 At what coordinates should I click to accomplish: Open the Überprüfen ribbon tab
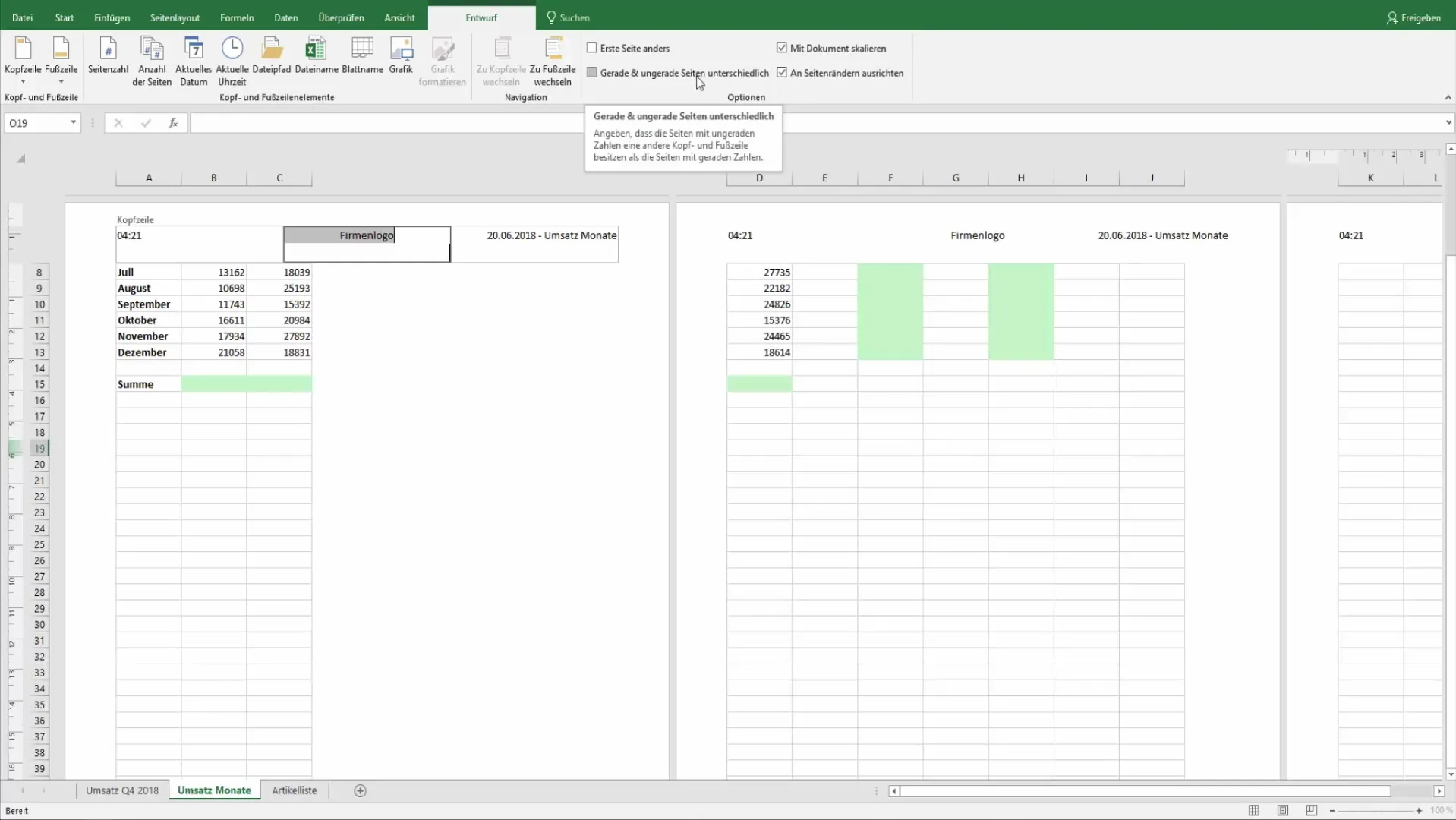pyautogui.click(x=342, y=17)
